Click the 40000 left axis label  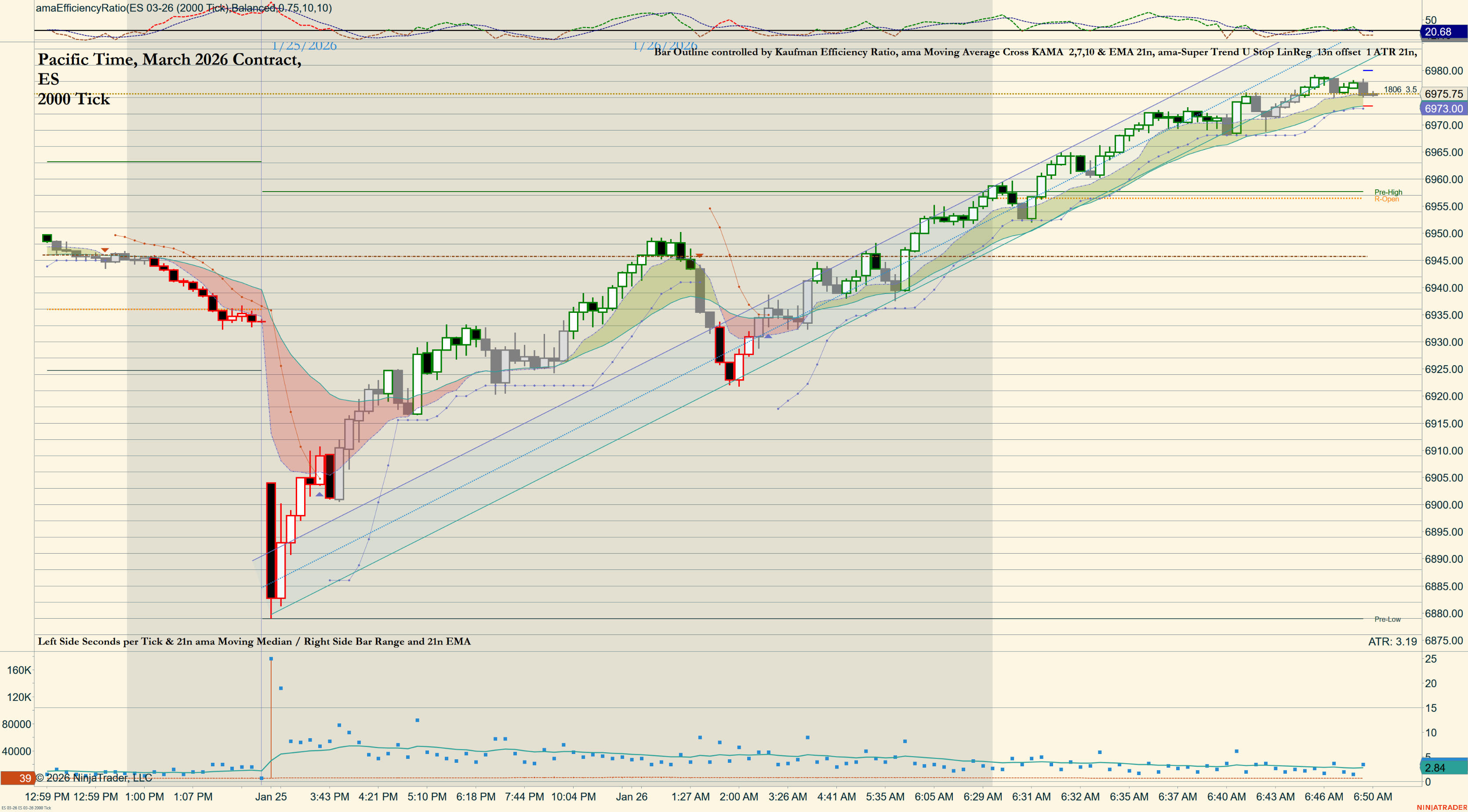17,752
